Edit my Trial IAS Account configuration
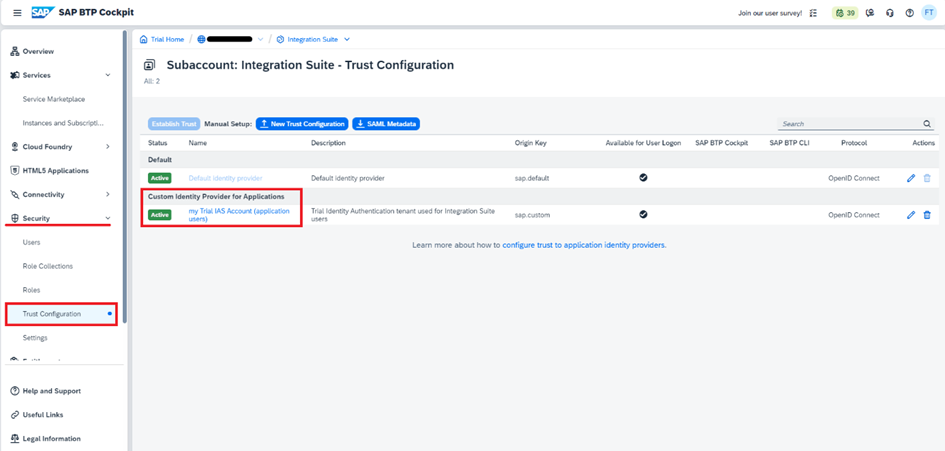This screenshot has width=945, height=451. (x=911, y=215)
